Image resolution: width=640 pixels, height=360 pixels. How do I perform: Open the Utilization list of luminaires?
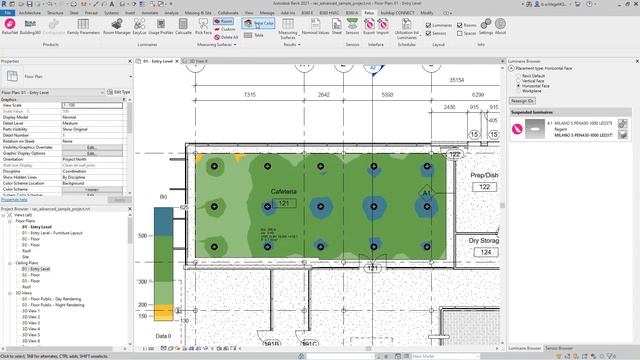click(407, 28)
